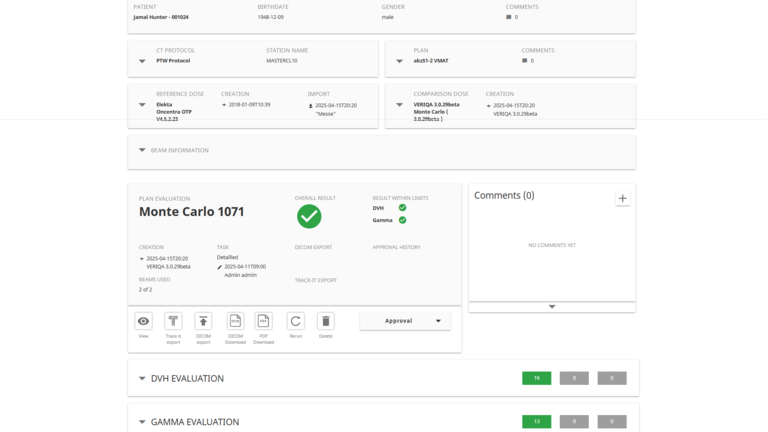768x432 pixels.
Task: Download the DICOM file
Action: click(235, 321)
